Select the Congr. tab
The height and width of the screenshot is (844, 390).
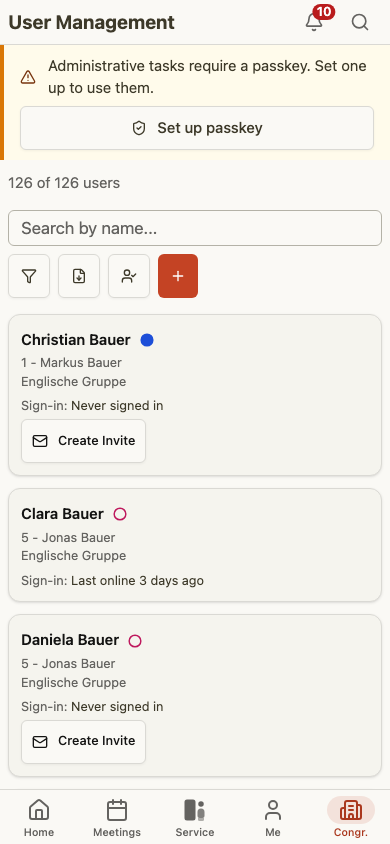coord(351,818)
